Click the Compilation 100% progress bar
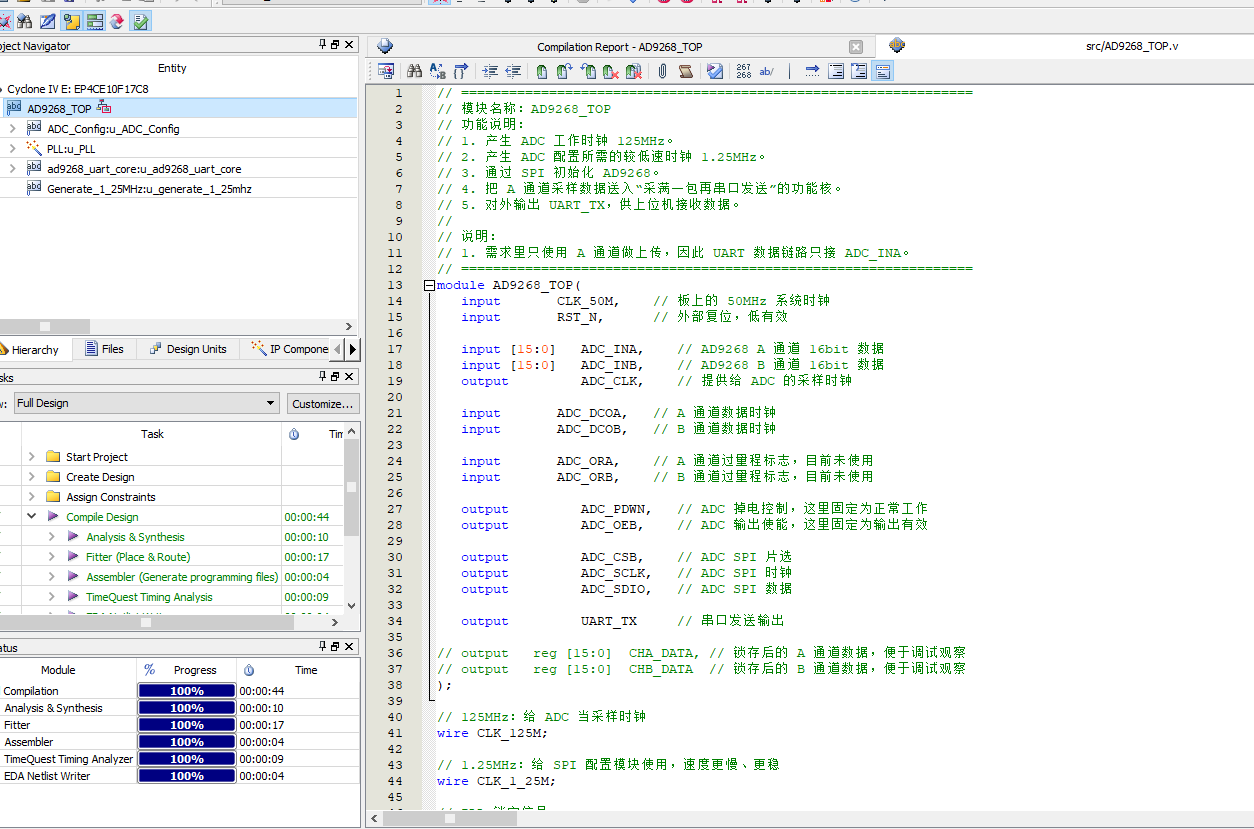 pos(187,691)
